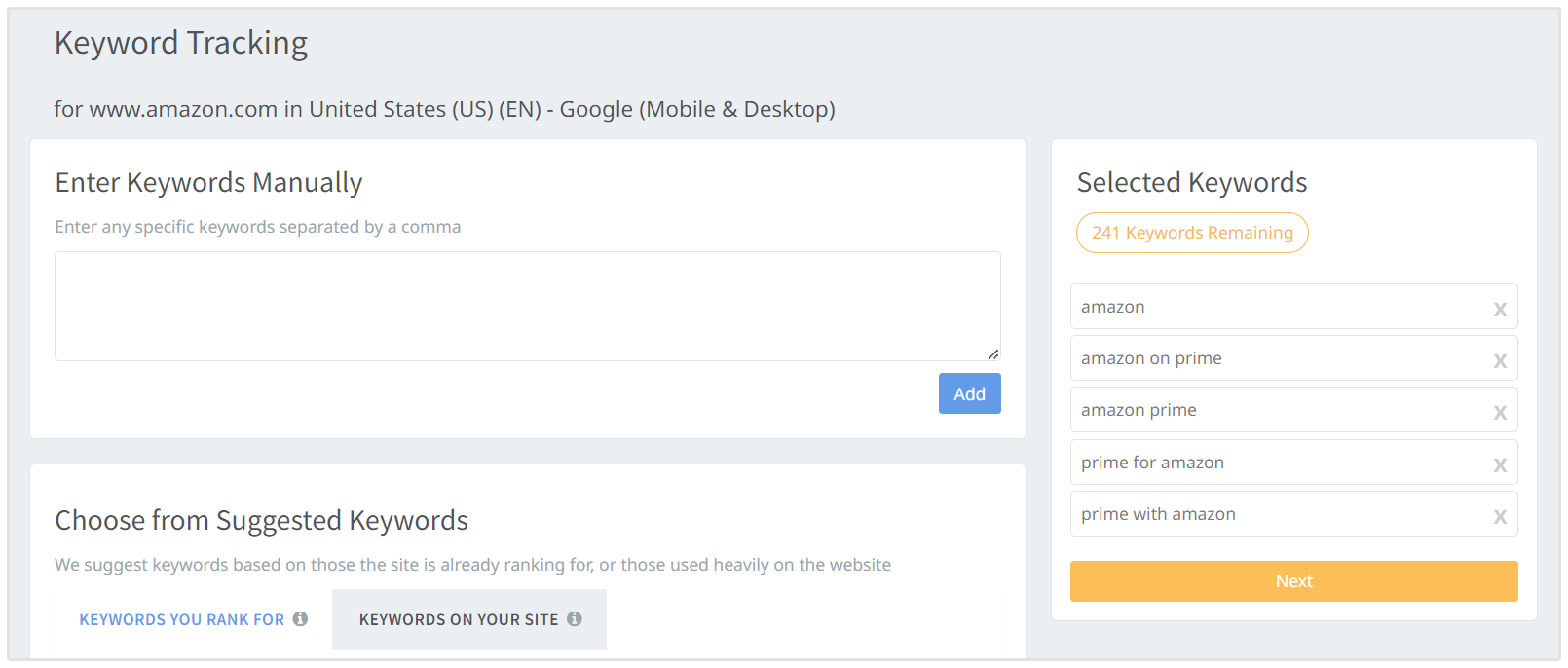Click the X beside the 'amazon prime' keyword
This screenshot has height=668, width=1568.
[1500, 413]
